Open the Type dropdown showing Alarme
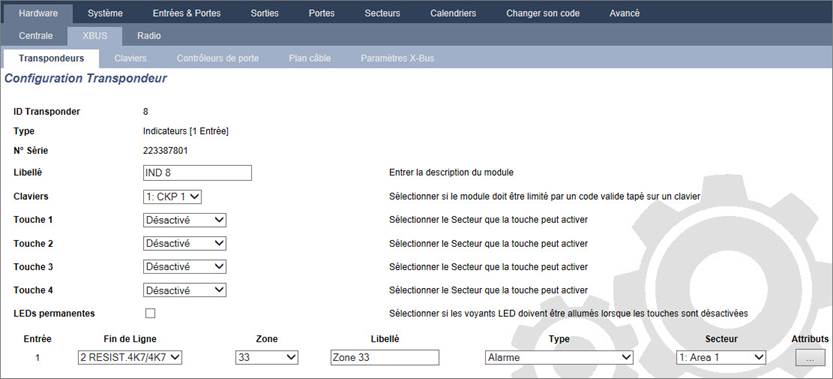This screenshot has height=379, width=833. point(559,358)
